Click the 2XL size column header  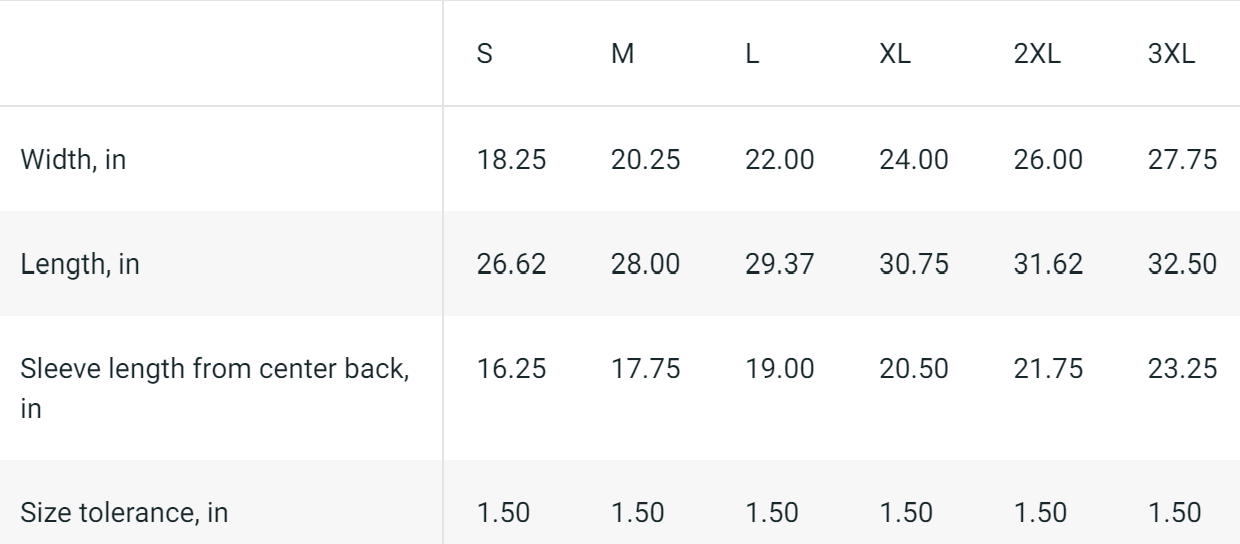[1038, 55]
